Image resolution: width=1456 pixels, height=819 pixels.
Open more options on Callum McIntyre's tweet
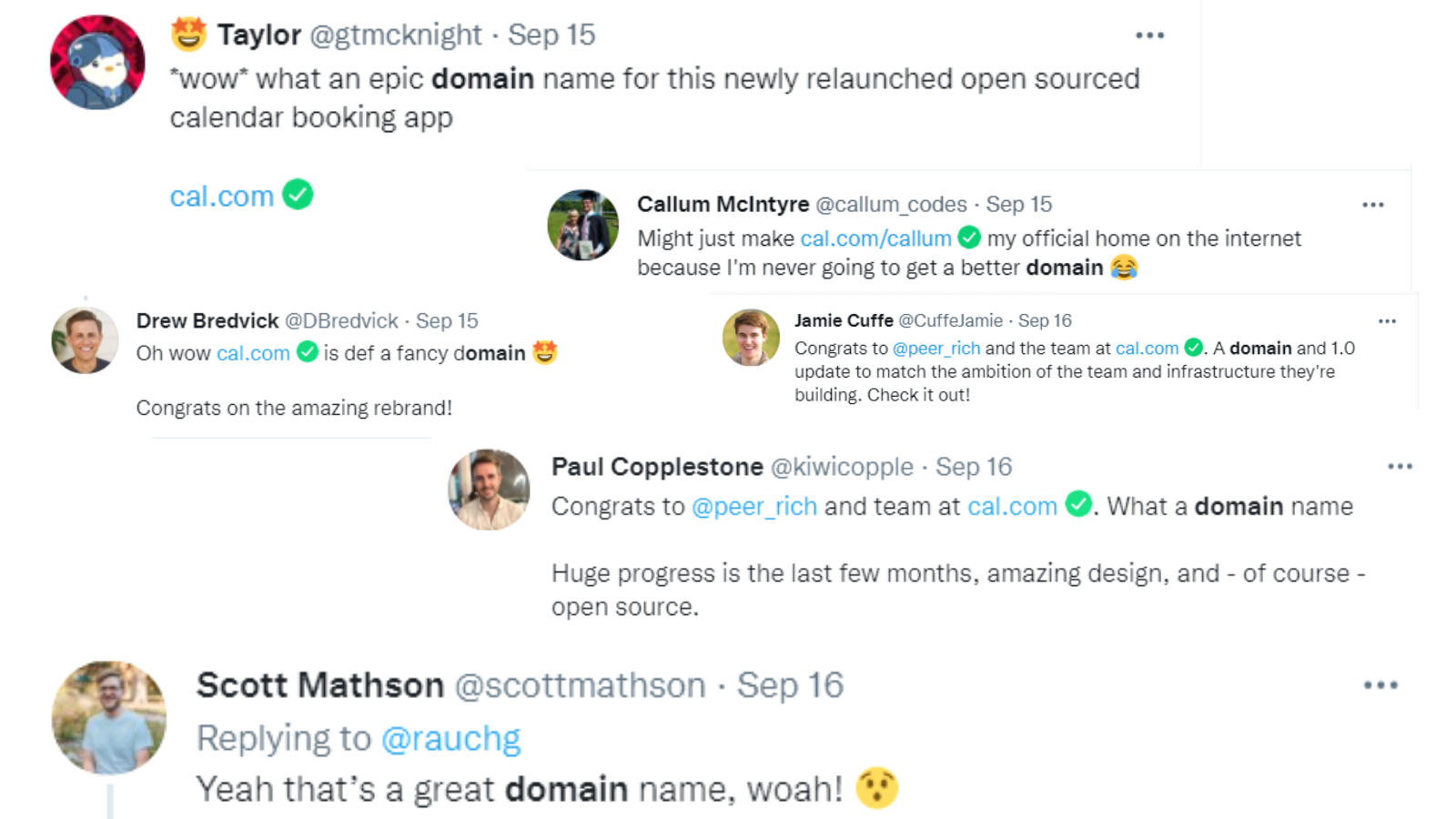point(1372,205)
